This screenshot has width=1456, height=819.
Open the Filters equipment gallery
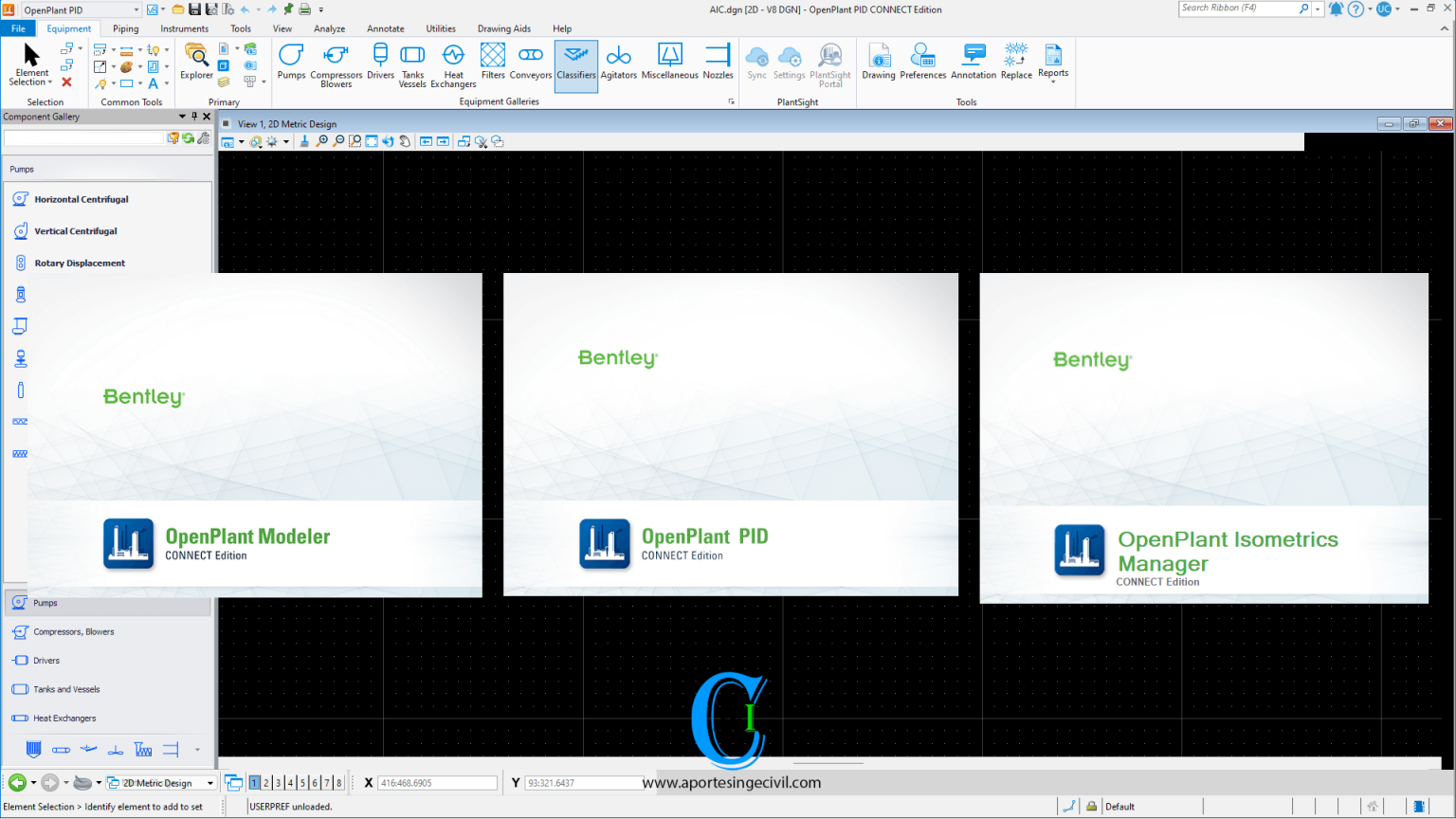pos(493,63)
